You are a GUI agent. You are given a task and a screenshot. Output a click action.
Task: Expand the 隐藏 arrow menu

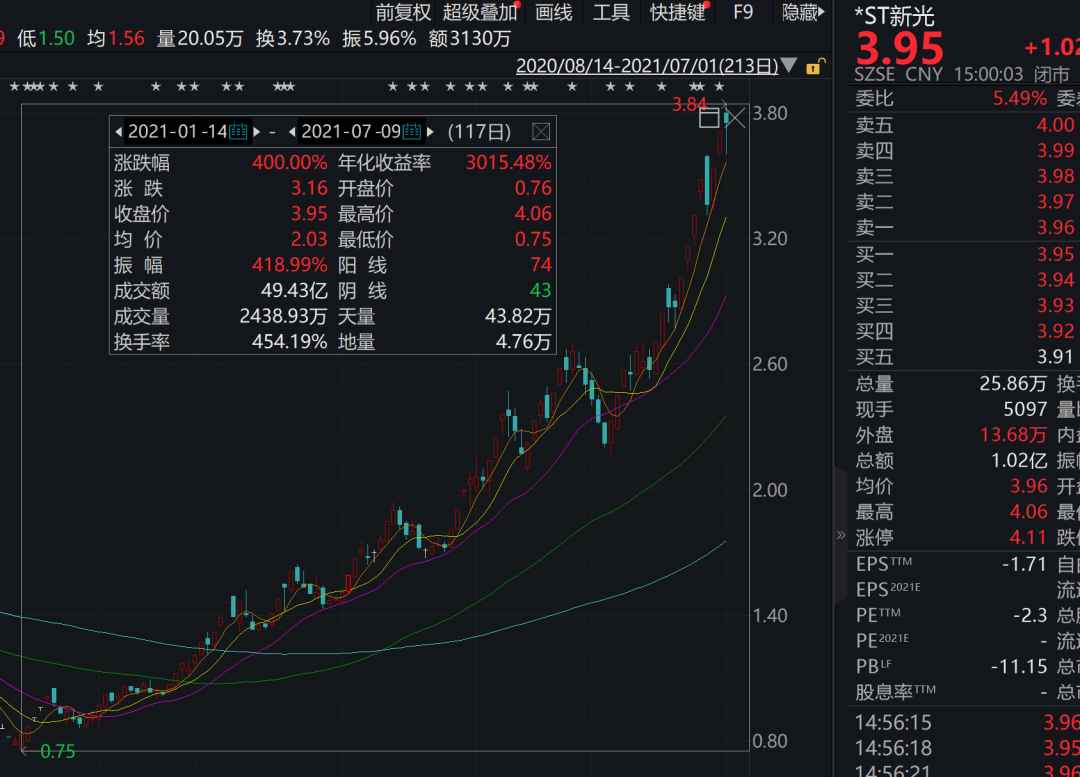coord(820,14)
